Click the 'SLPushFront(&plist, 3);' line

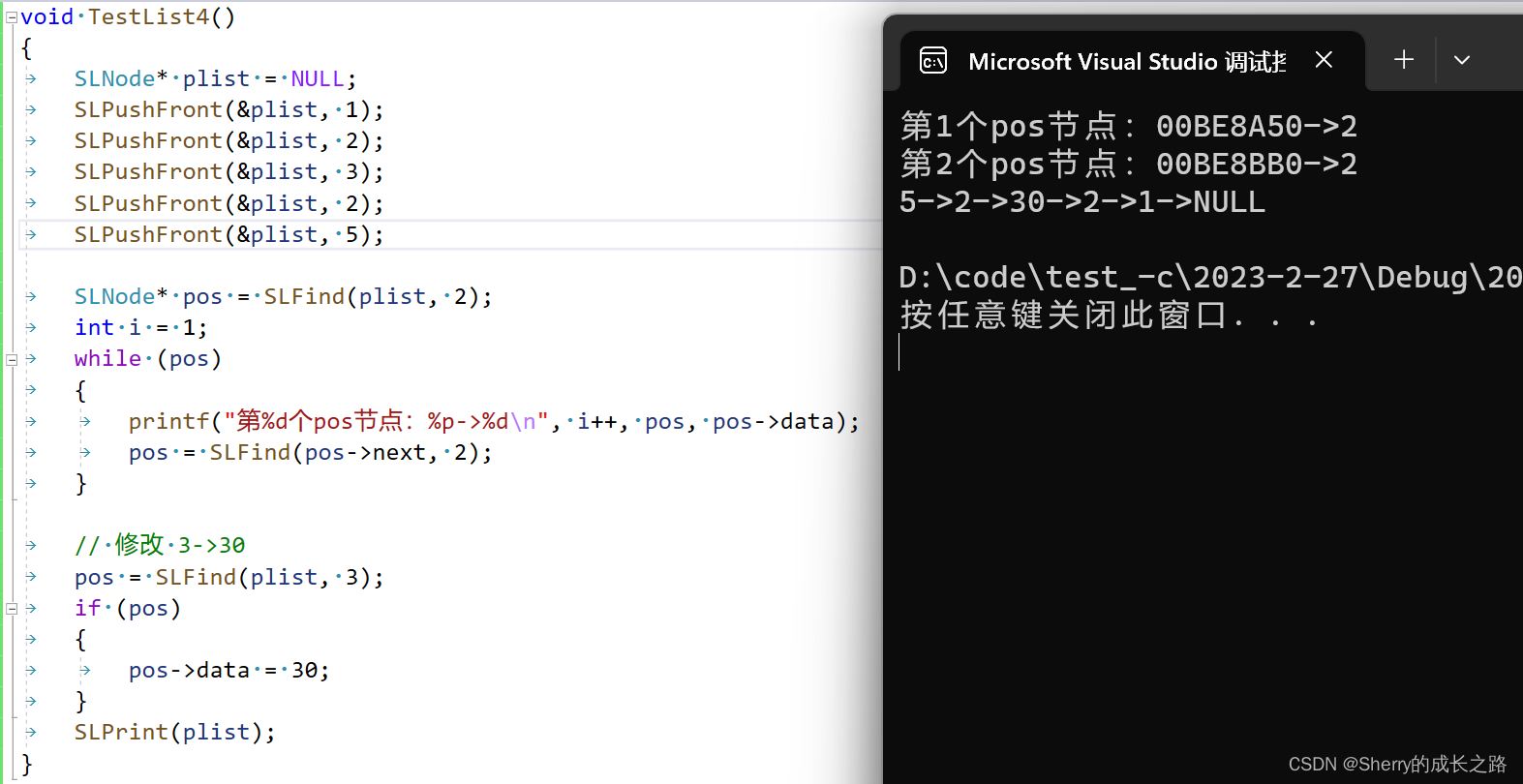[228, 172]
